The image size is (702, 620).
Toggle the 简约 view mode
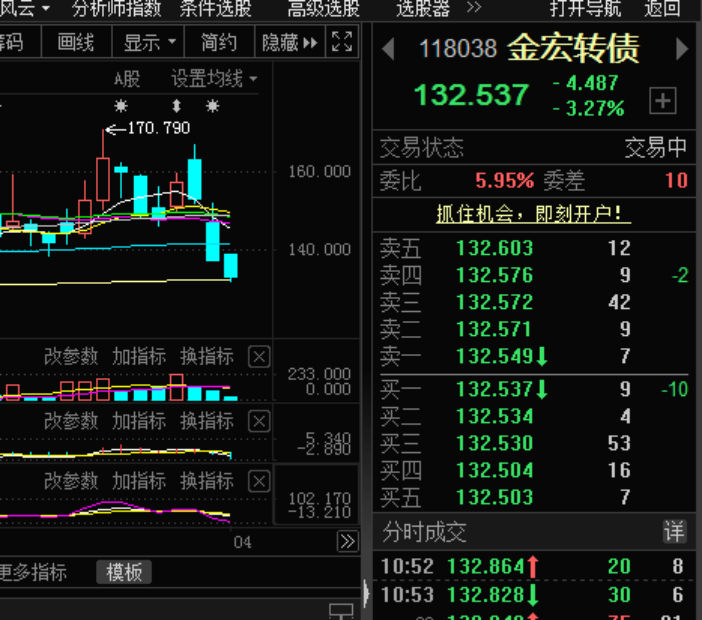coord(219,43)
